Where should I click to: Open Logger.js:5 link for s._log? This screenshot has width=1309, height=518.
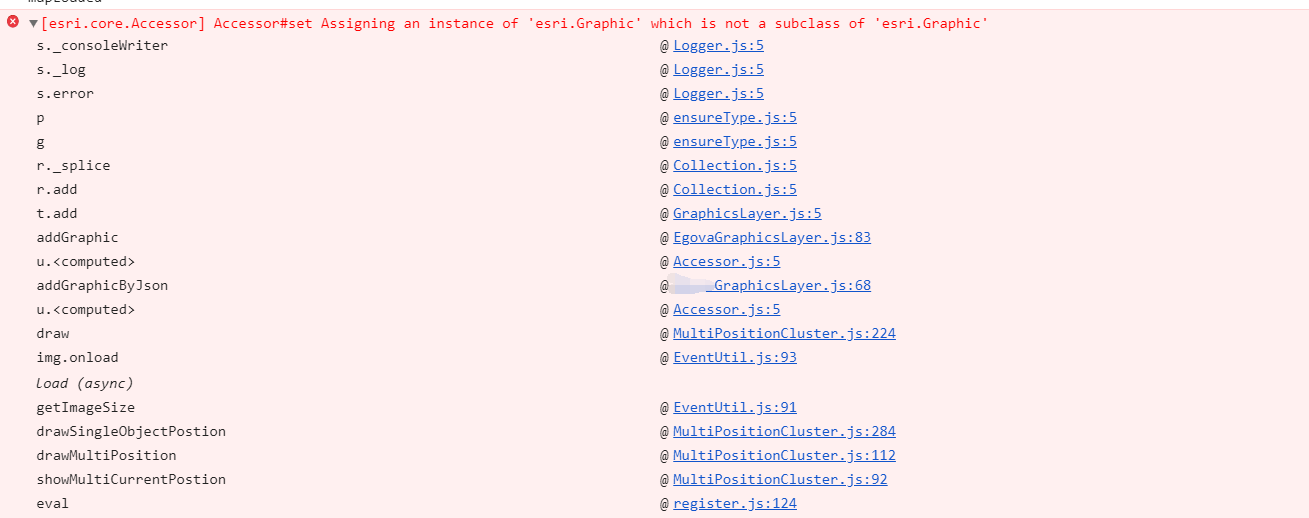718,69
